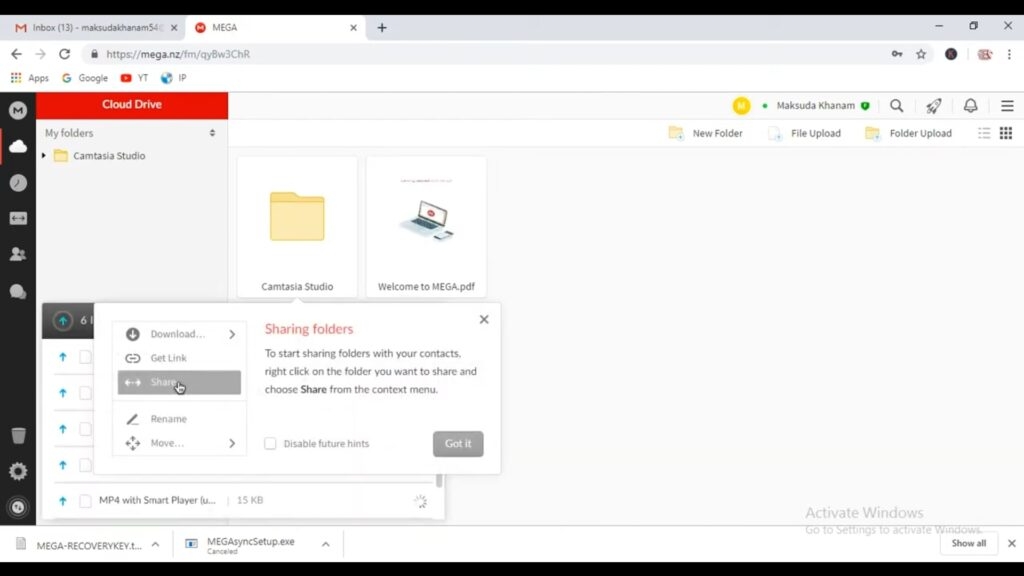Image resolution: width=1024 pixels, height=576 pixels.
Task: Click Folder Upload
Action: coord(908,133)
